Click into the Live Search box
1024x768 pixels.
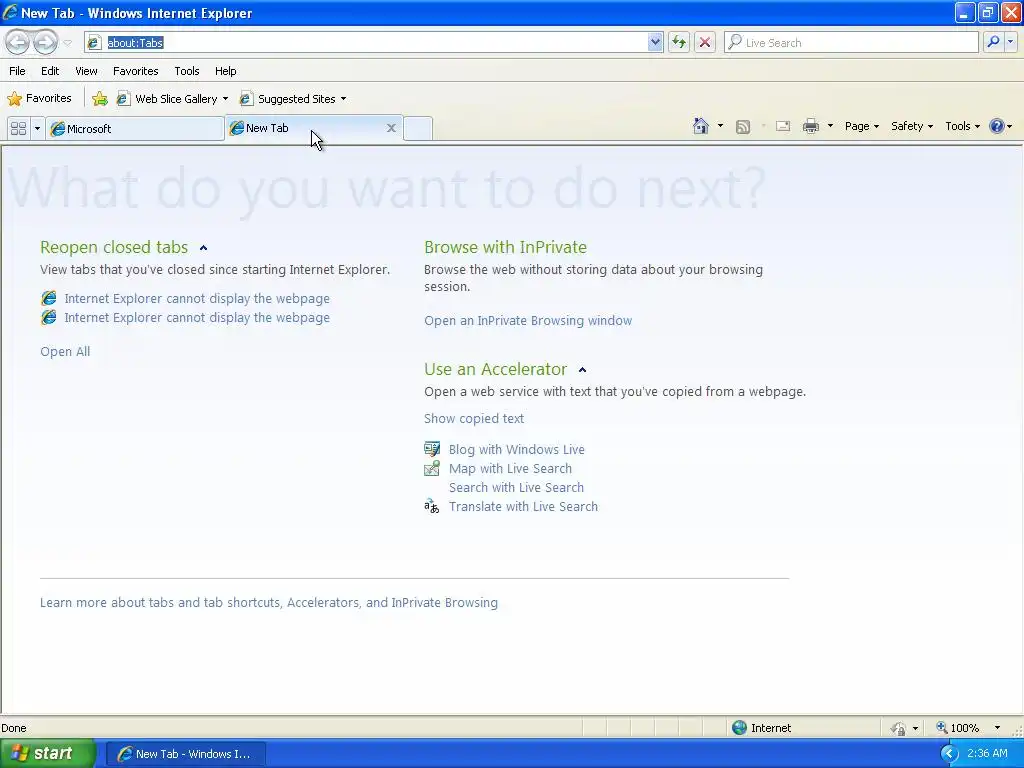(852, 42)
